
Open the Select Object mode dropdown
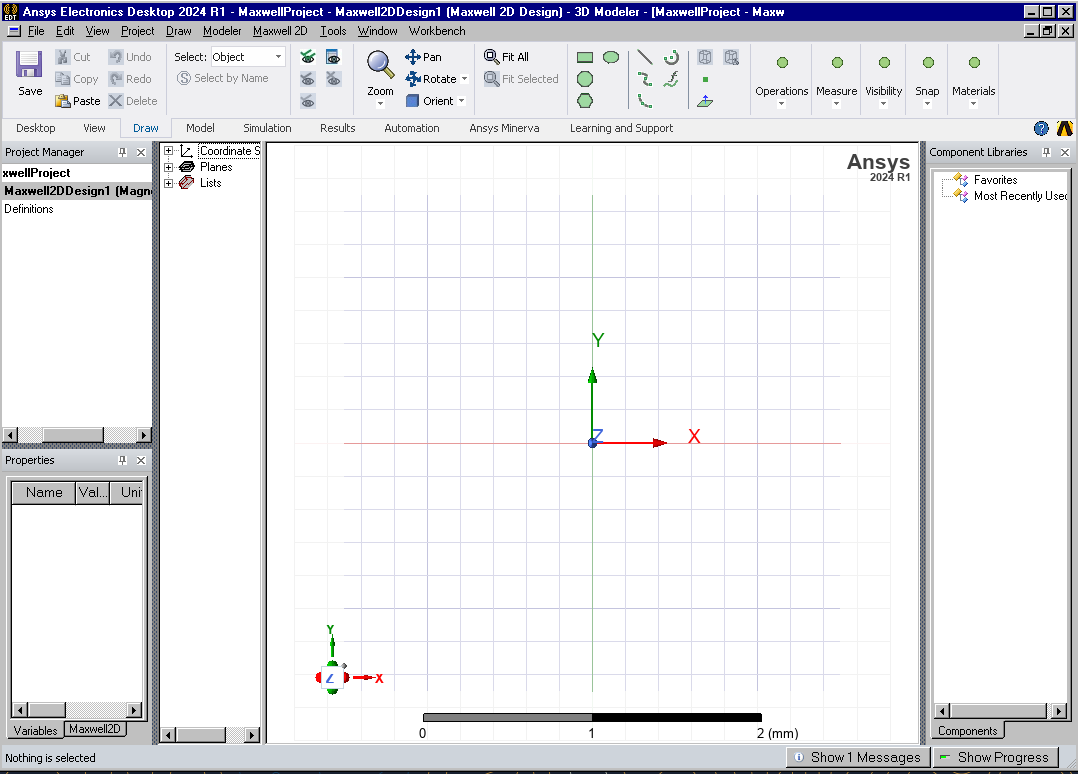point(278,57)
